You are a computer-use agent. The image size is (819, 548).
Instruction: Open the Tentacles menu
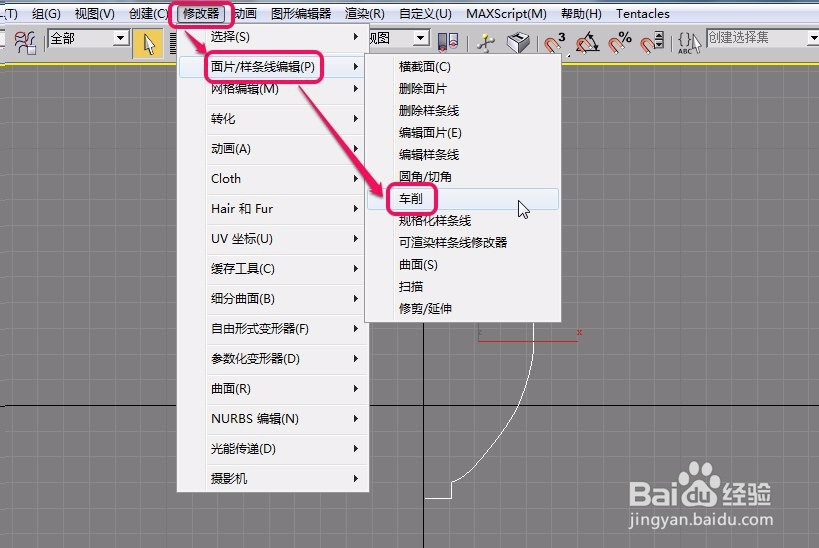[x=642, y=14]
